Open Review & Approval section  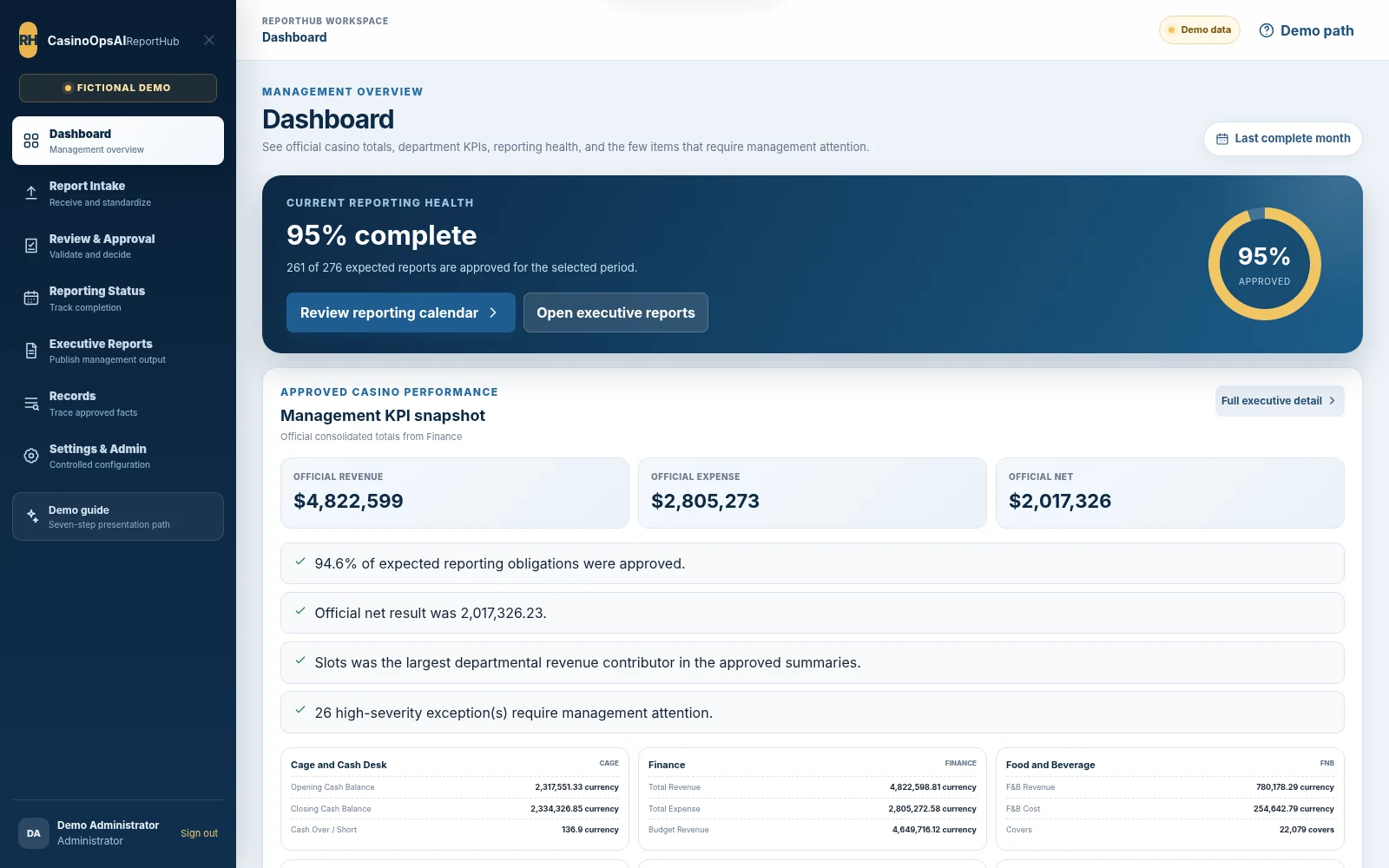(118, 246)
